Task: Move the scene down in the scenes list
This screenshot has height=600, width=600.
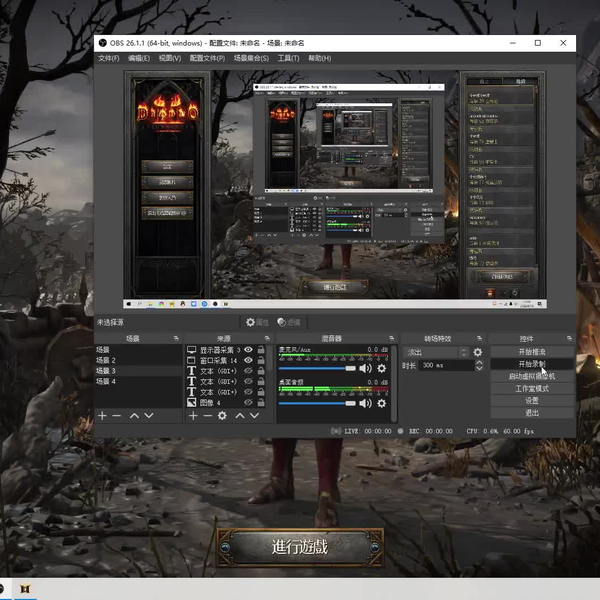Action: pyautogui.click(x=149, y=416)
